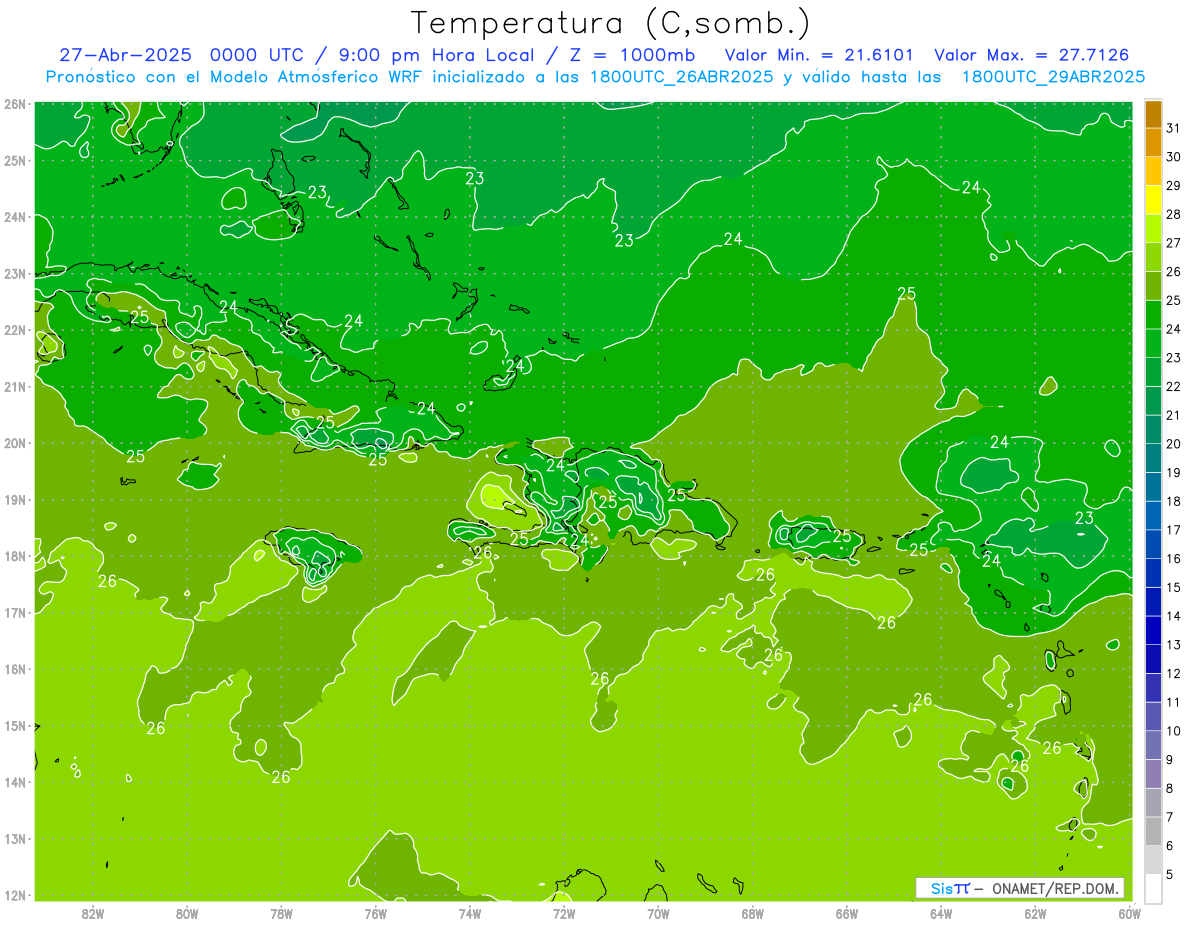Click the "68W" longitude axis label
Viewport: 1200px width, 927px height.
(x=752, y=912)
